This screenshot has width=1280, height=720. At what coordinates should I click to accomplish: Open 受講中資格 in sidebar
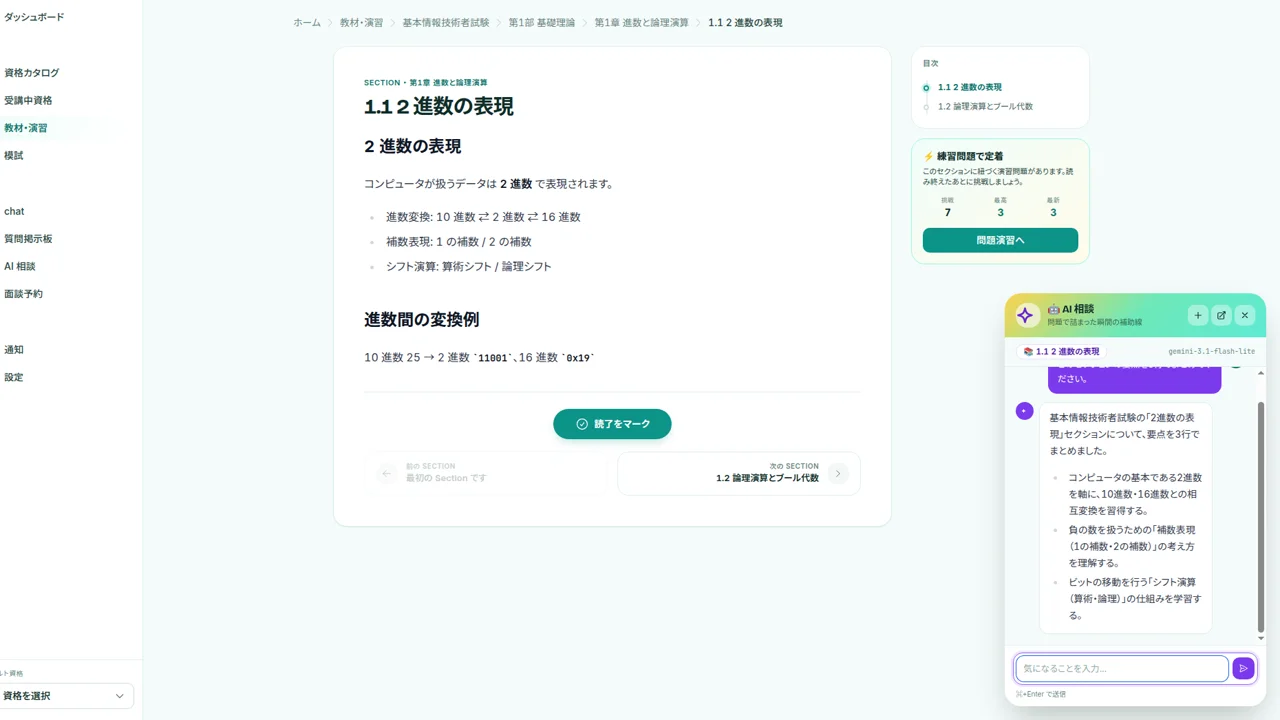[28, 100]
